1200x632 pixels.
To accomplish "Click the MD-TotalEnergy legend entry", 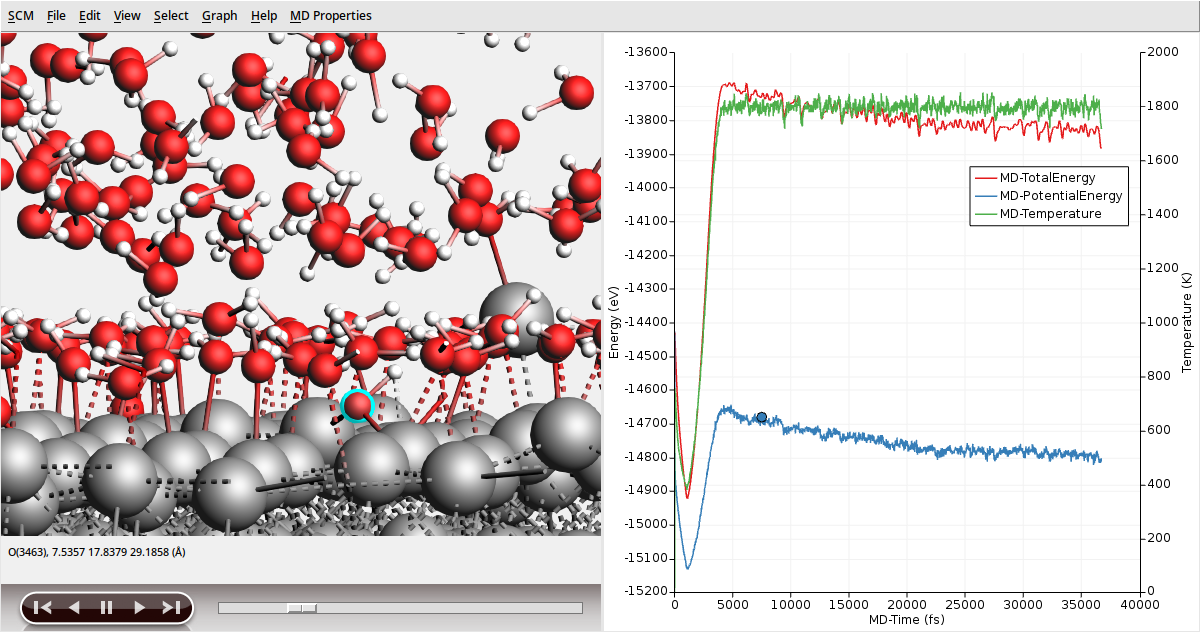I will click(x=1047, y=178).
